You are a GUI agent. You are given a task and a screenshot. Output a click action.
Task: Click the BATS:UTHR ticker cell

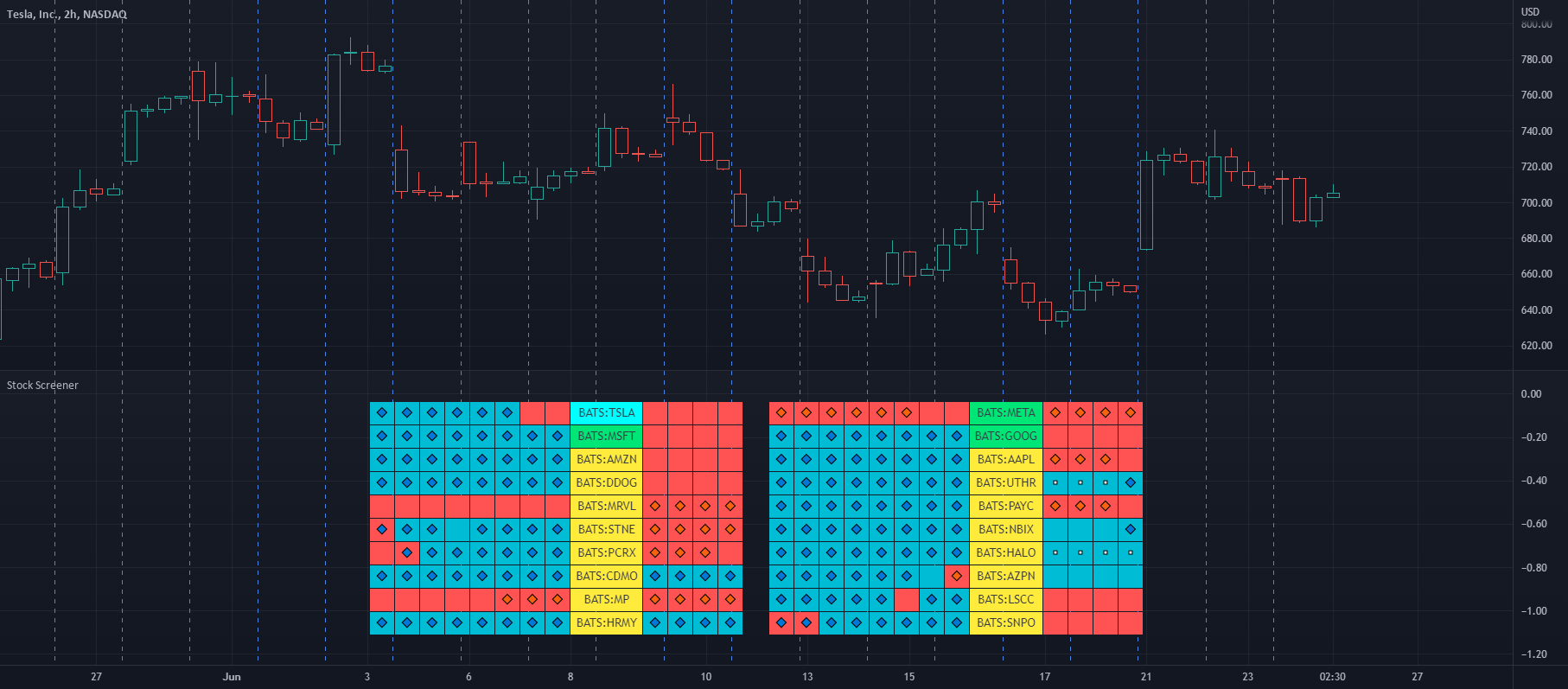1006,483
